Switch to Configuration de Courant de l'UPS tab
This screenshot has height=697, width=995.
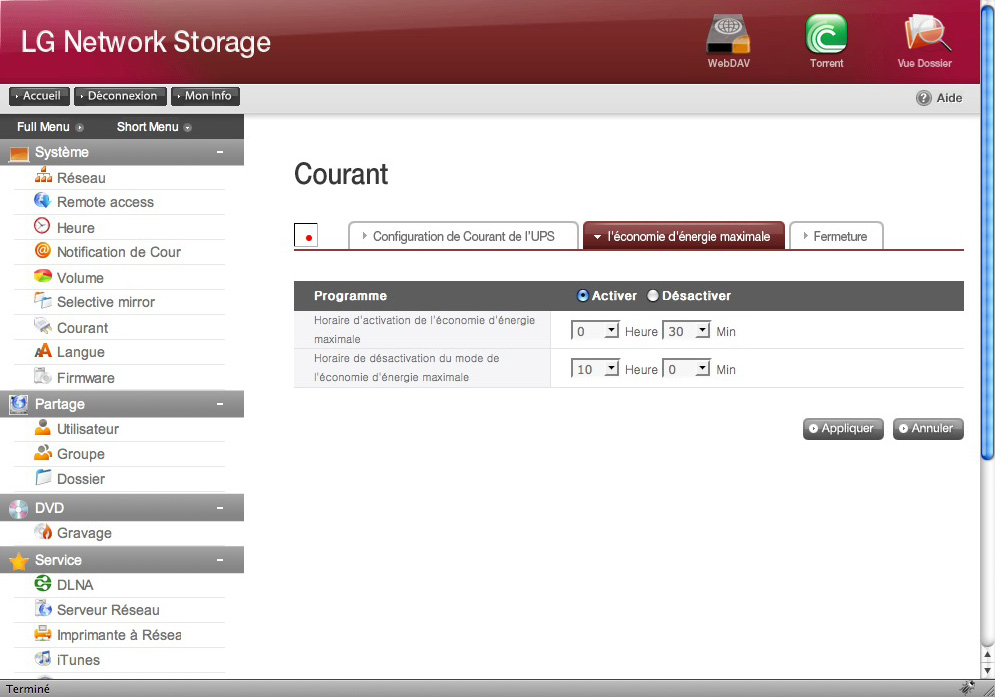point(464,237)
